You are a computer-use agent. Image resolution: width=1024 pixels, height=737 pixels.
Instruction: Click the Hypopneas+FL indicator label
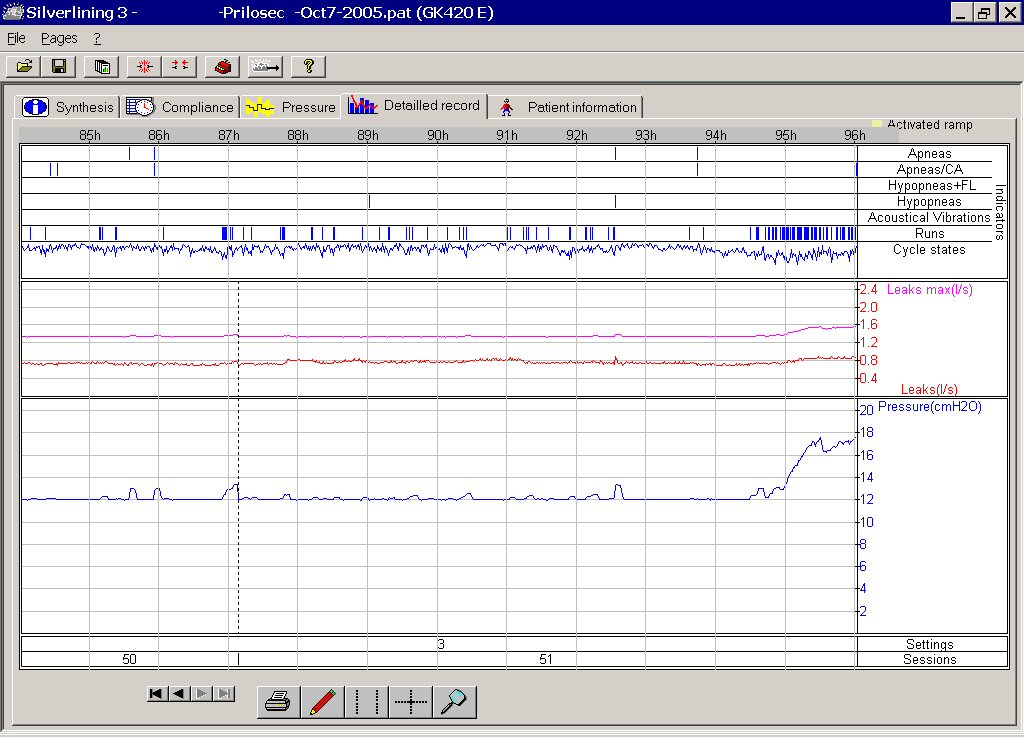[931, 185]
